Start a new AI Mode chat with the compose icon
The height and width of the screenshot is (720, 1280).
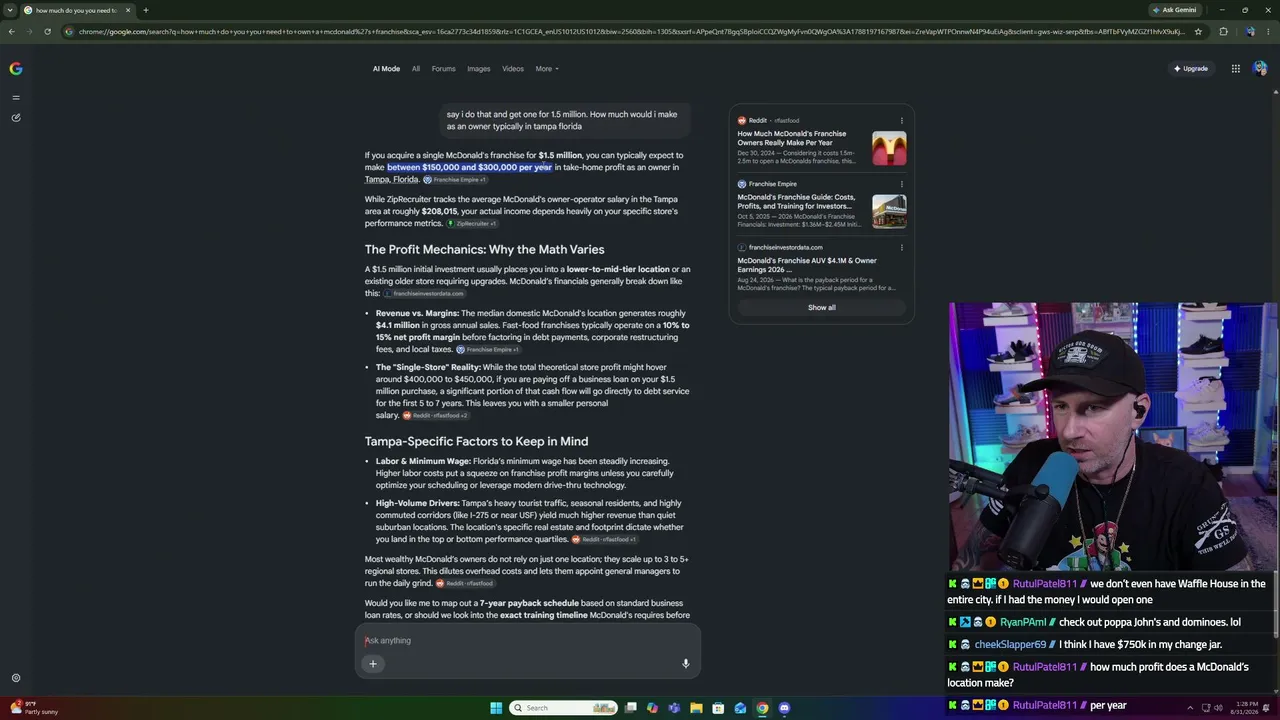(16, 118)
